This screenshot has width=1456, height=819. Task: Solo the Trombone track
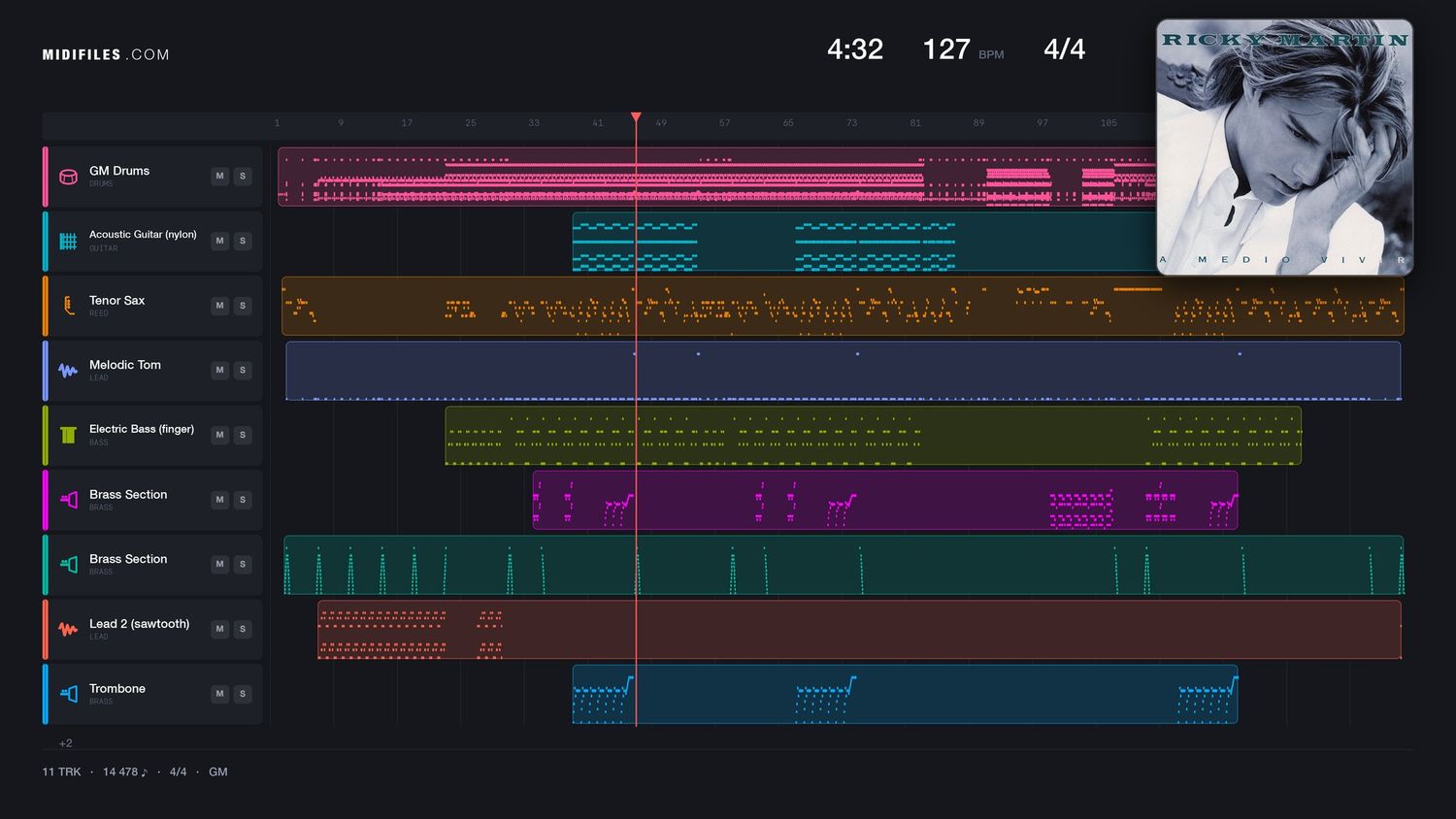(243, 694)
